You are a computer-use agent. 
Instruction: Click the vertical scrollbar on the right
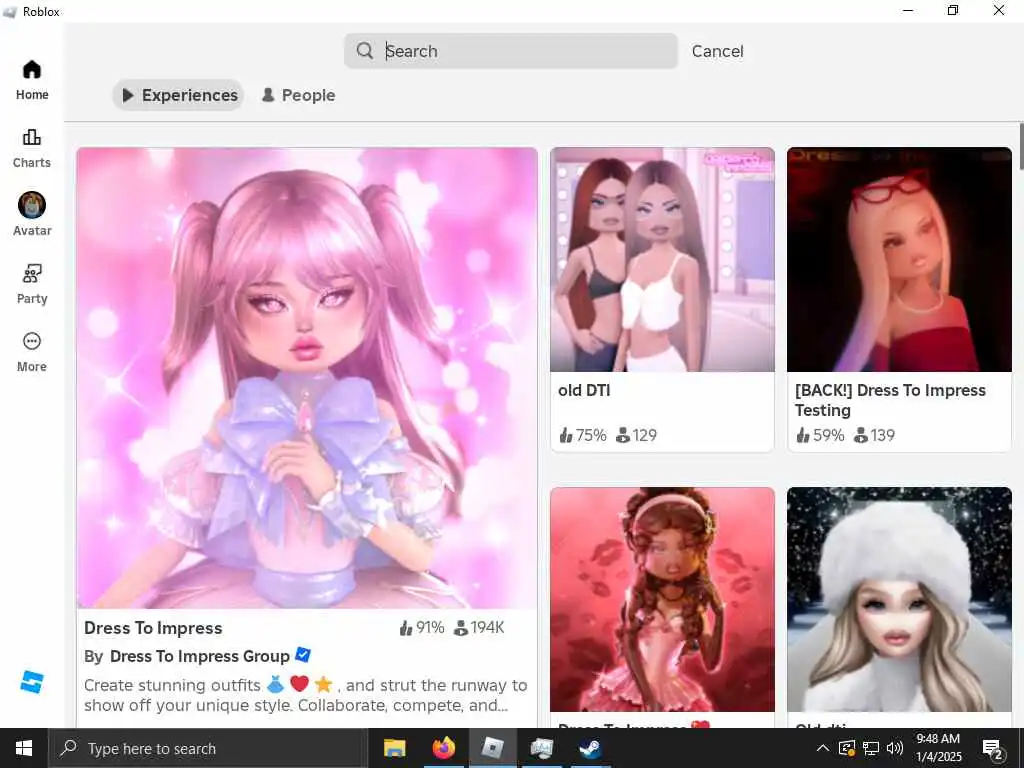1021,146
